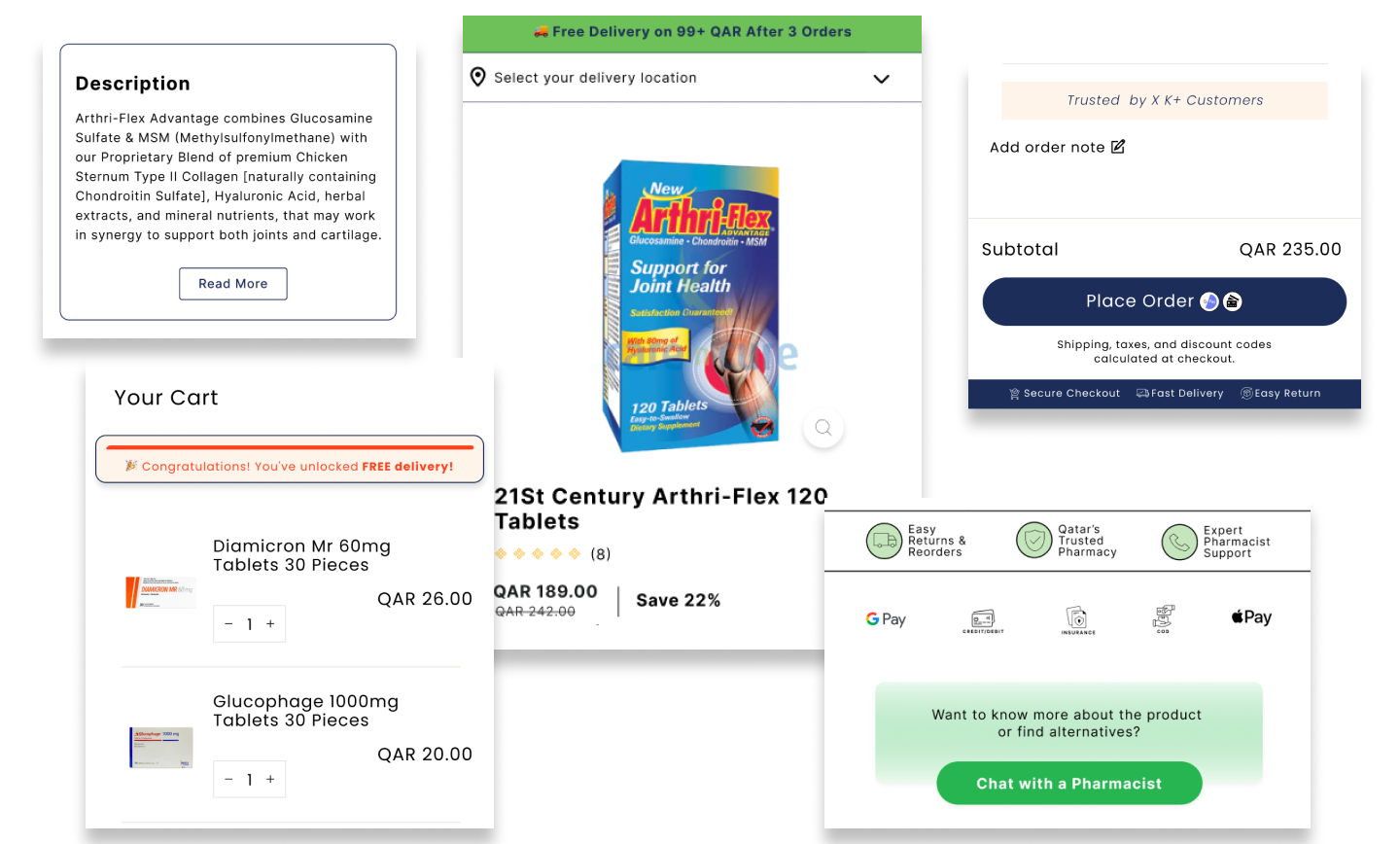Screen dimensions: 1400x844
Task: Increase Glucophage 1000mg quantity with plus
Action: tap(270, 780)
